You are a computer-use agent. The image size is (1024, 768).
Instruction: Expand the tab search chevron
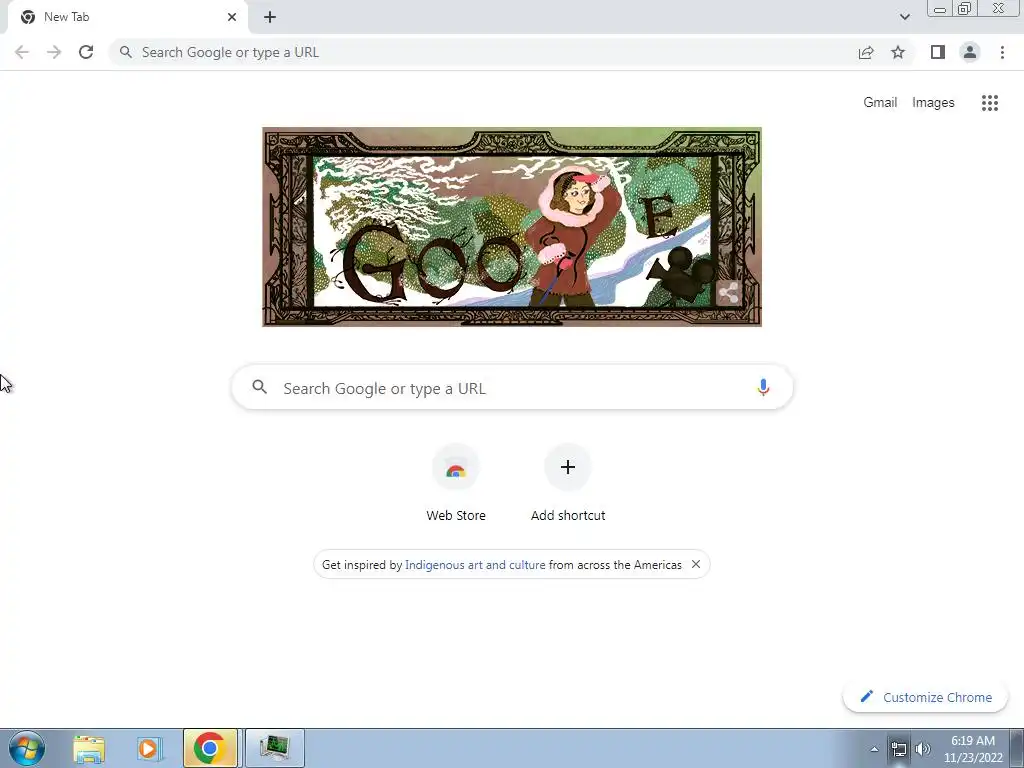(x=904, y=17)
